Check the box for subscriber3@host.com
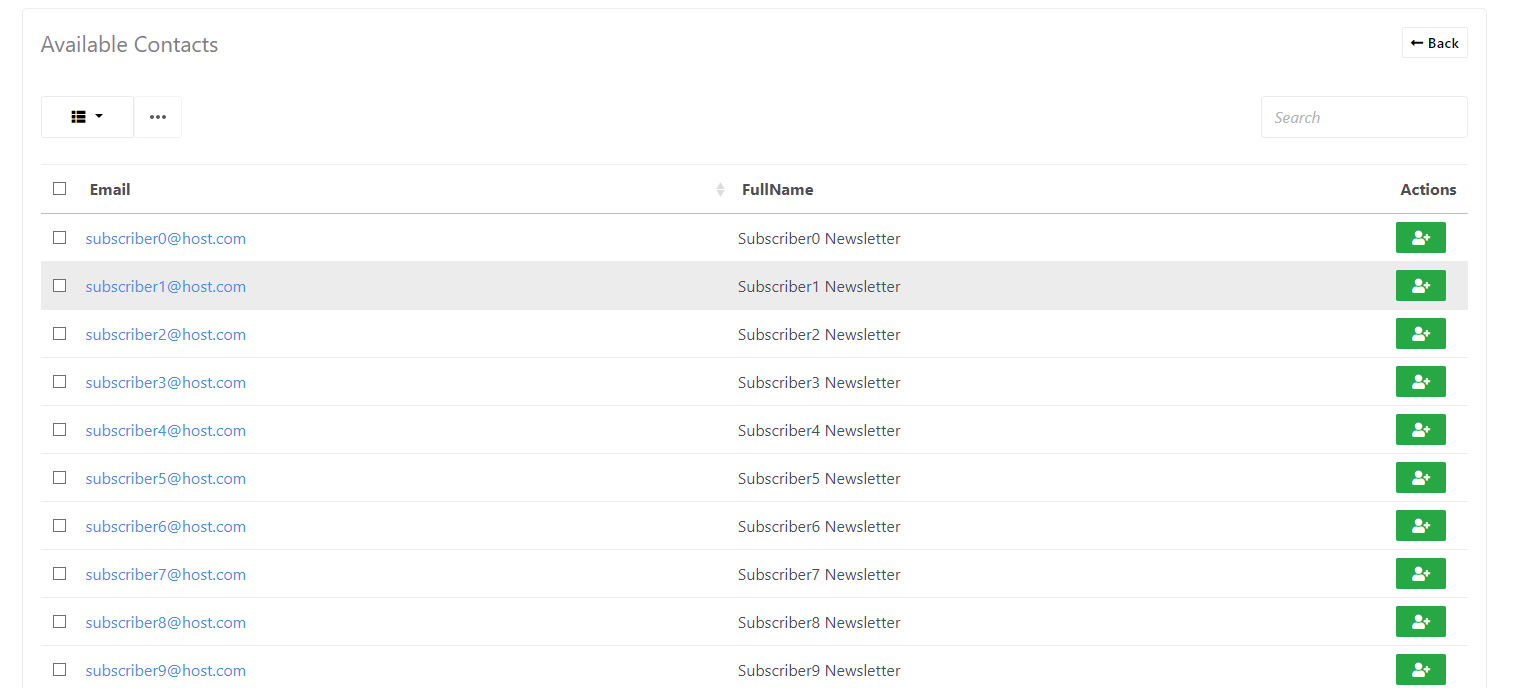Image resolution: width=1514 pixels, height=688 pixels. click(60, 382)
